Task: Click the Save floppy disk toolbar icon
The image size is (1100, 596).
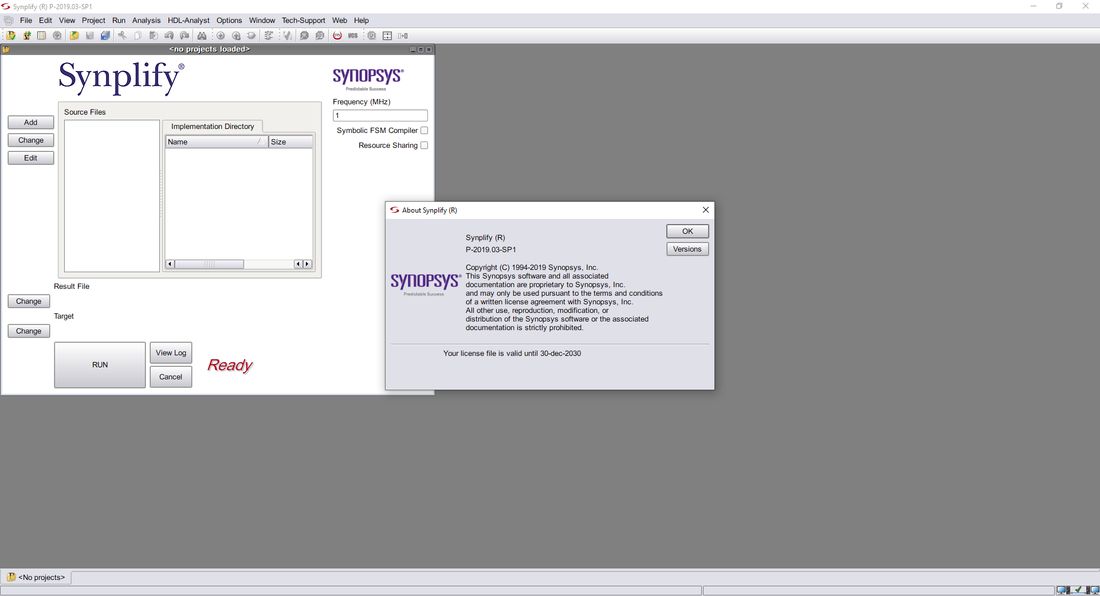Action: [x=90, y=35]
